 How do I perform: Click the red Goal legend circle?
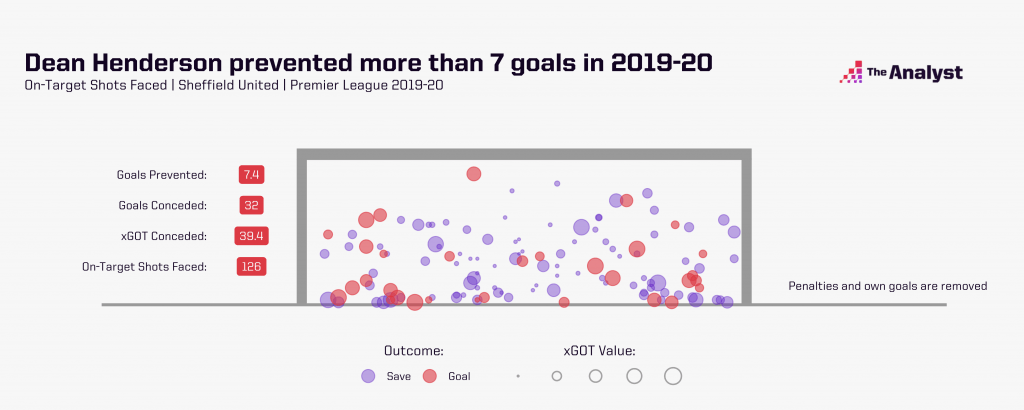[x=431, y=376]
